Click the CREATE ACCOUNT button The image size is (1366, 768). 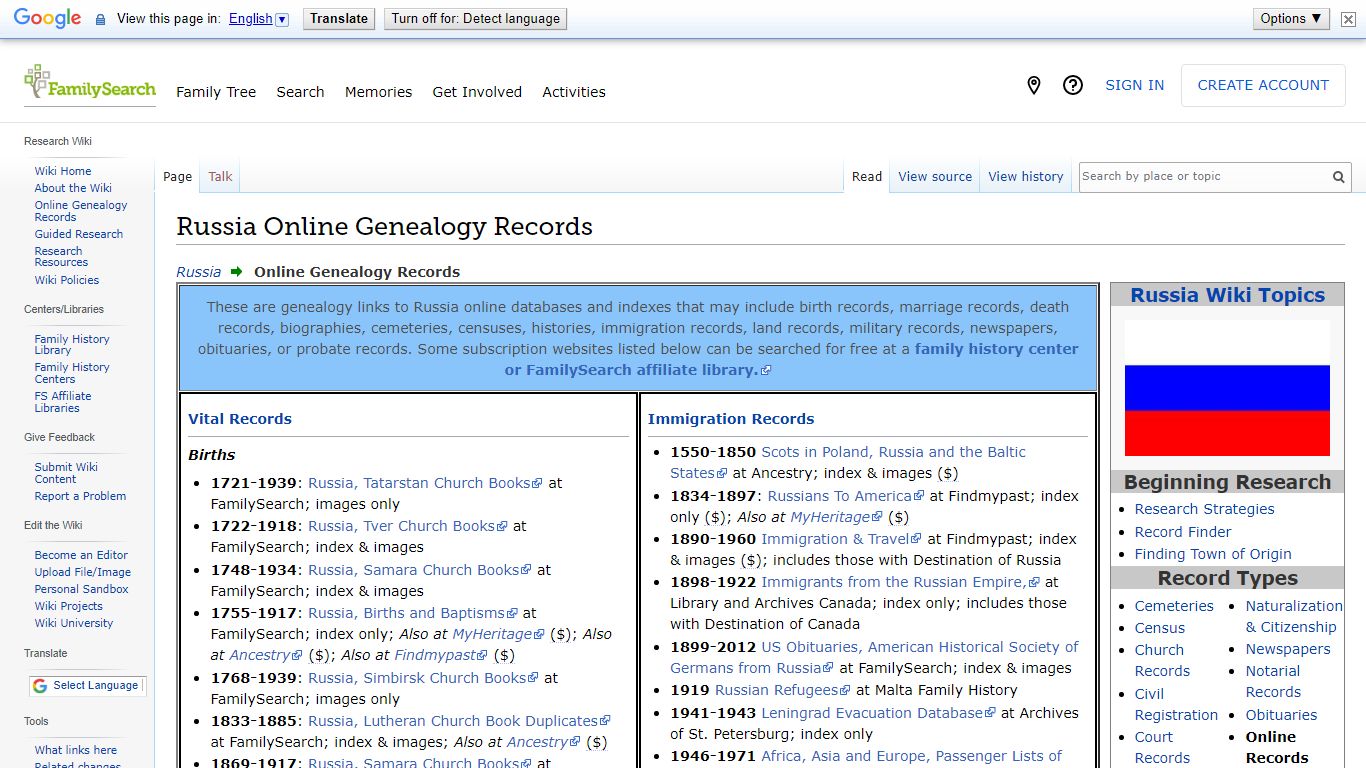pos(1263,85)
